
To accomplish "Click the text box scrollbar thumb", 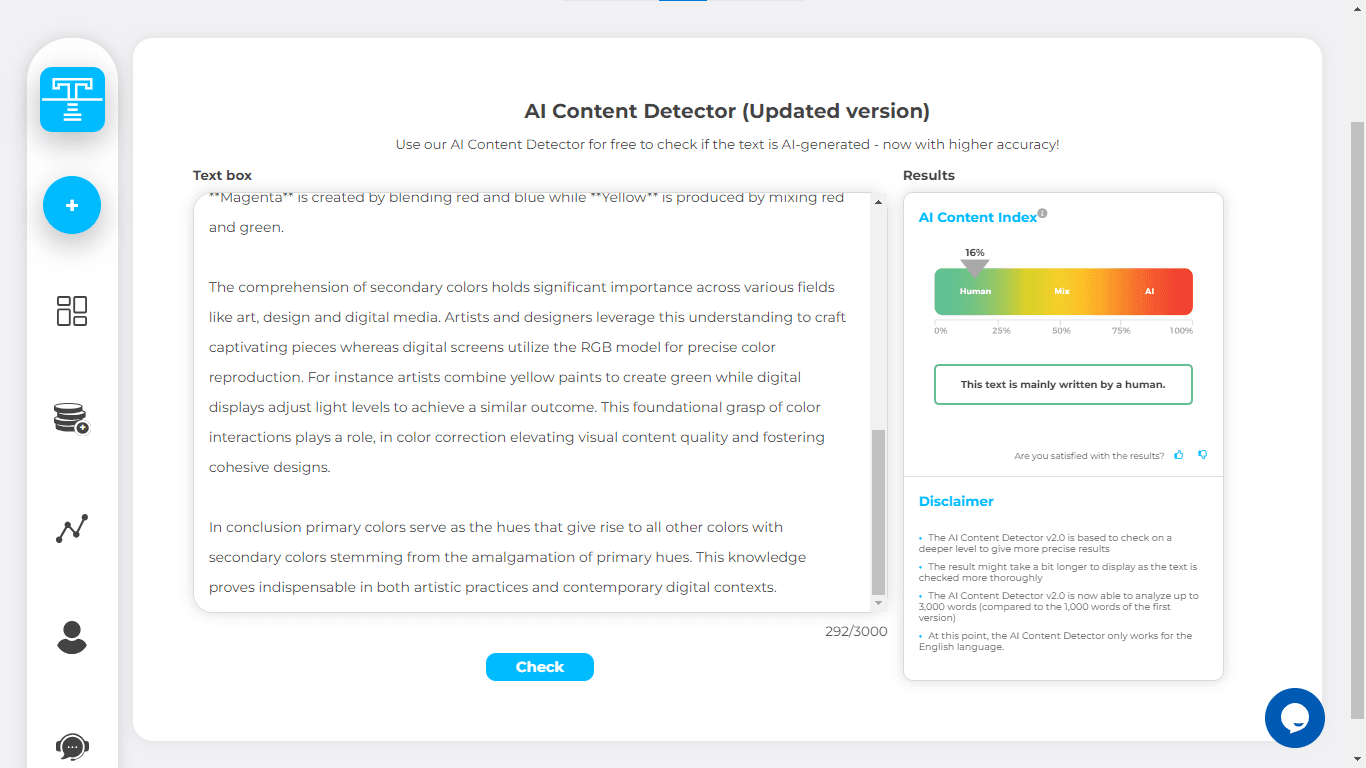I will pos(879,510).
